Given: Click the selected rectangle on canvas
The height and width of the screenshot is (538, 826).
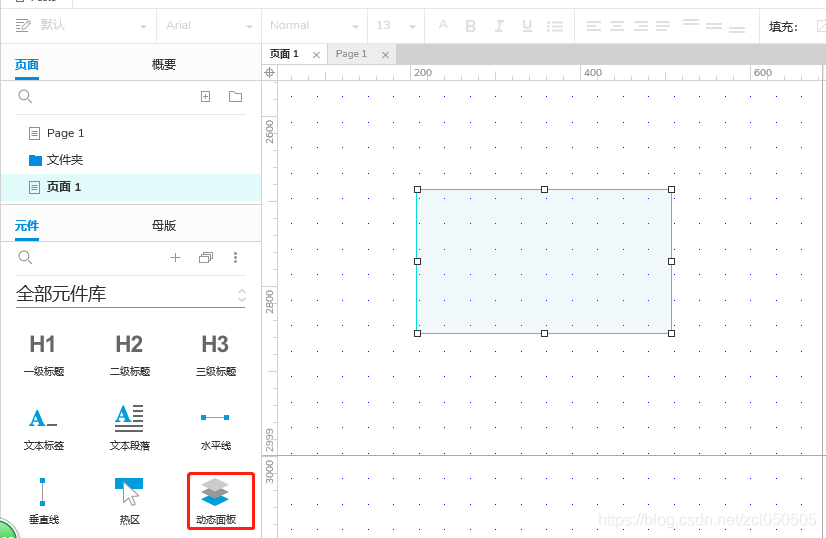Looking at the screenshot, I should (544, 261).
